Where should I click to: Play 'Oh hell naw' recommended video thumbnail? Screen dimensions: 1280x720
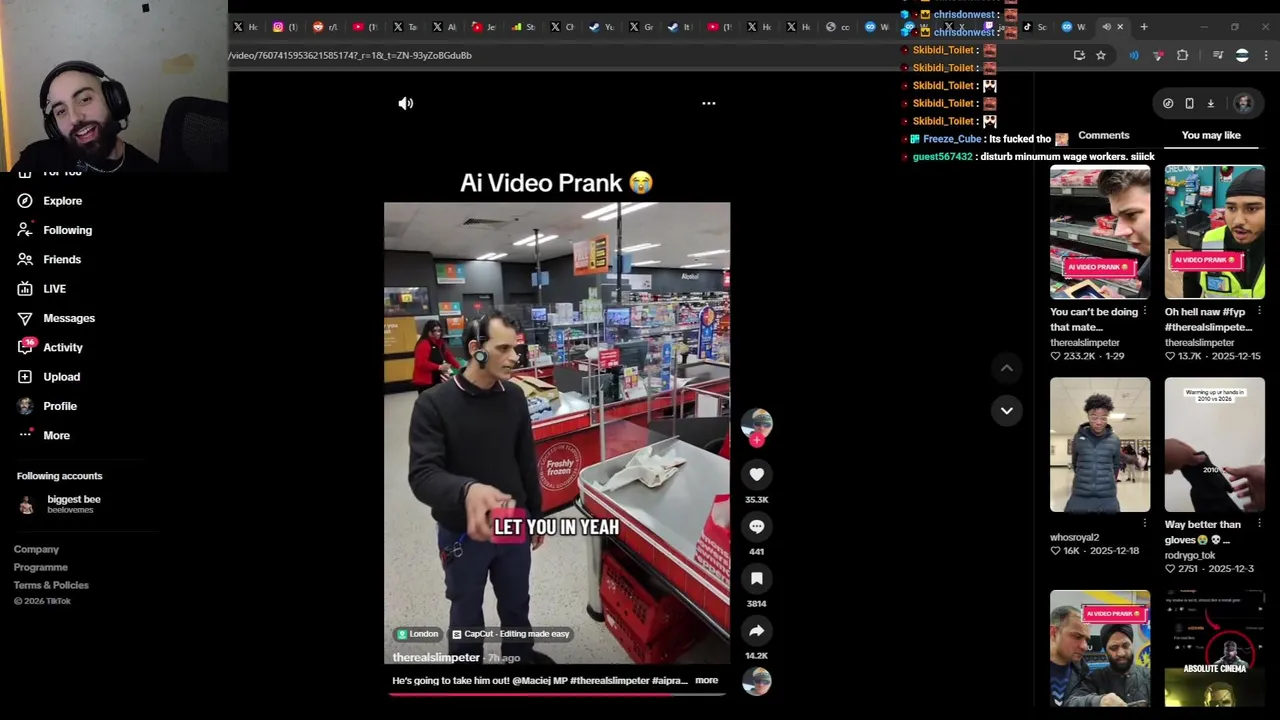(x=1214, y=232)
